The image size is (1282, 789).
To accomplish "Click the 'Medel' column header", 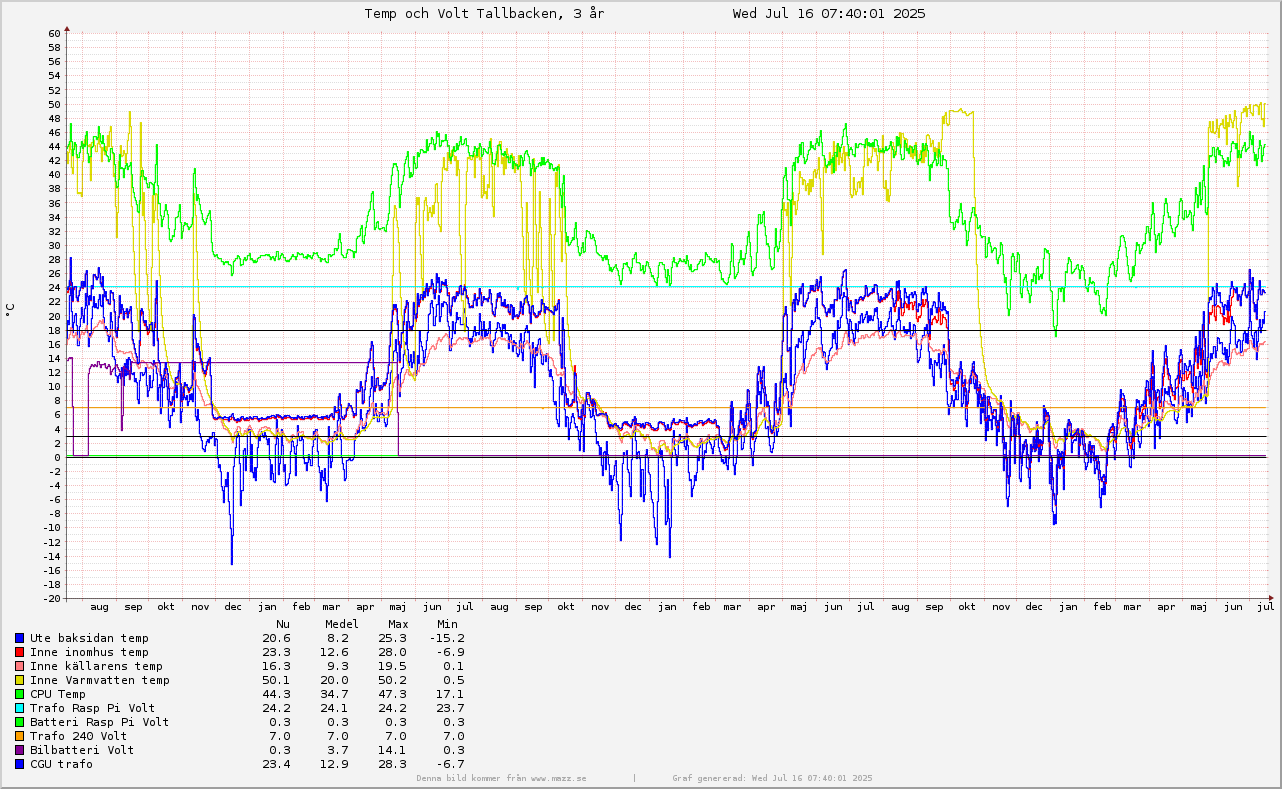I will pyautogui.click(x=342, y=624).
